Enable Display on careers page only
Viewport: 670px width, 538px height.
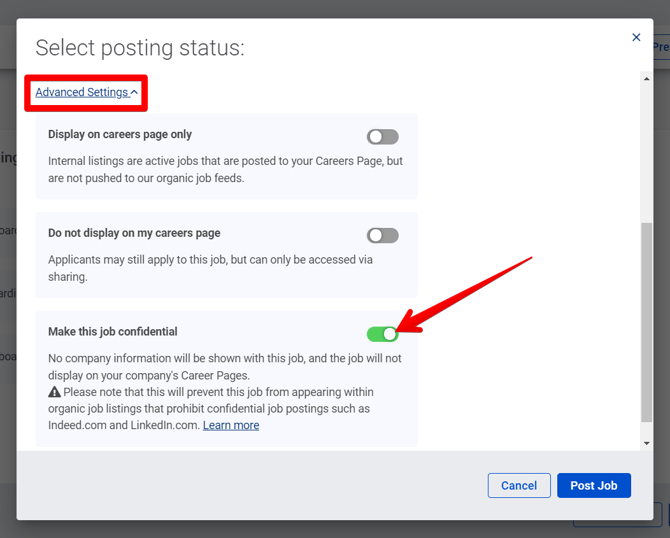tap(382, 137)
